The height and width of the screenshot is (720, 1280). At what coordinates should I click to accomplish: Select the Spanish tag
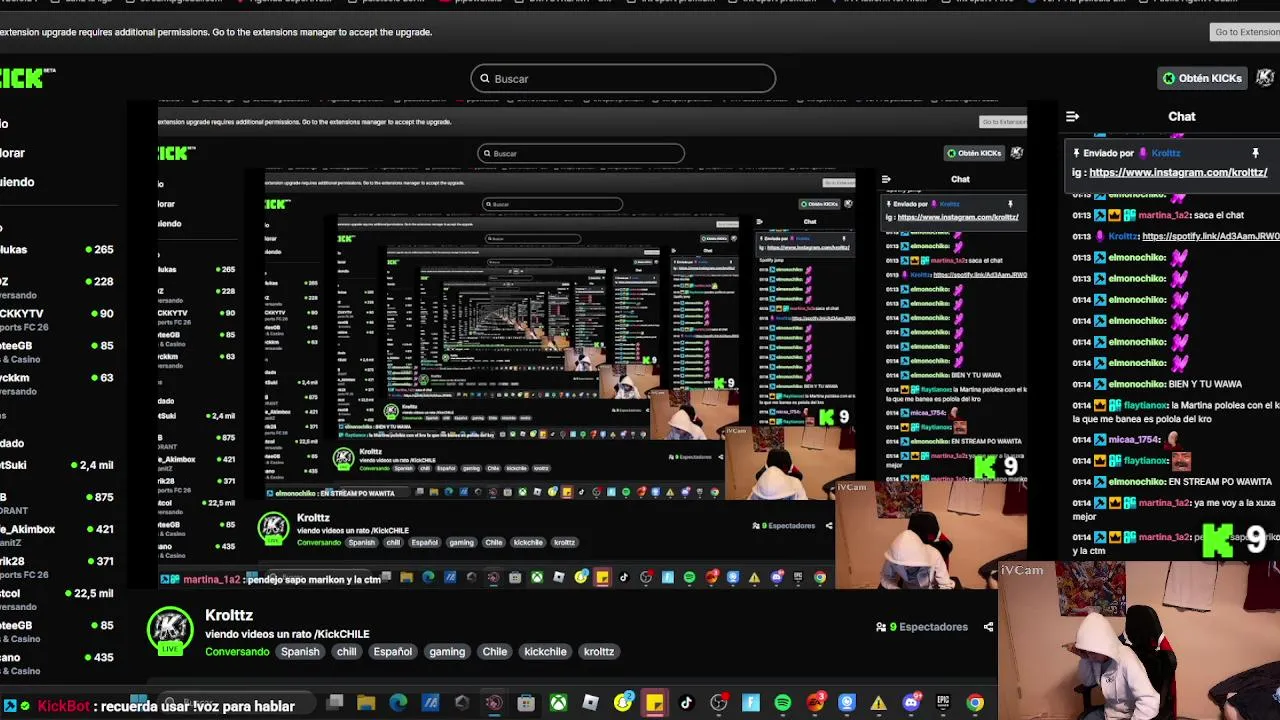click(300, 652)
